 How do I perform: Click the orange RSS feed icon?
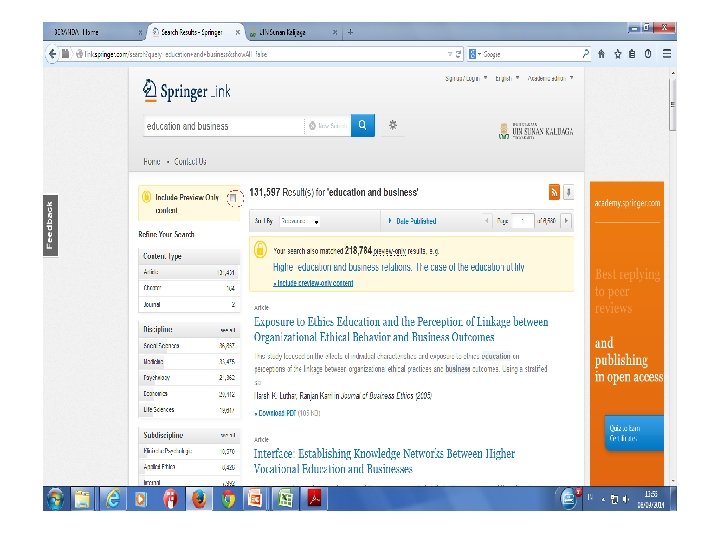[x=554, y=192]
